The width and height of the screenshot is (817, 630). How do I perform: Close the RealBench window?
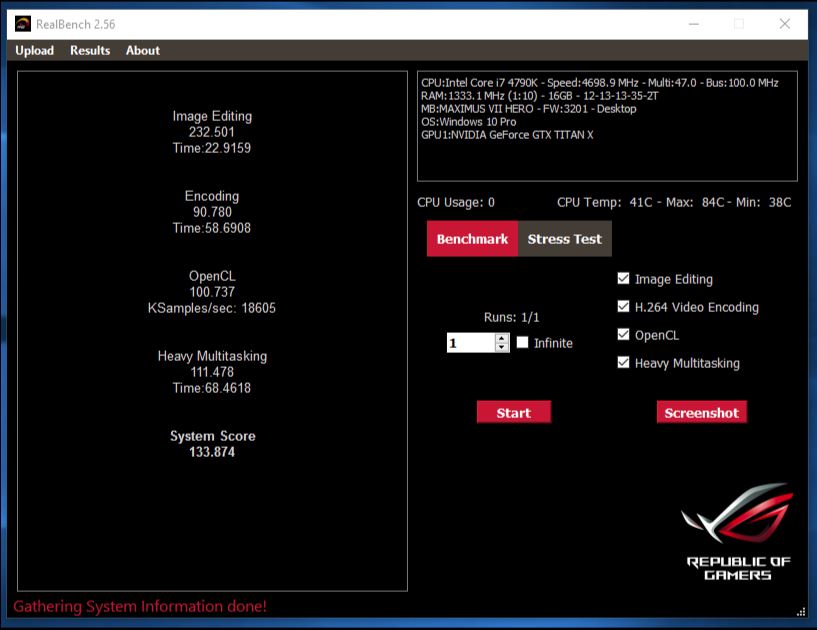(785, 24)
